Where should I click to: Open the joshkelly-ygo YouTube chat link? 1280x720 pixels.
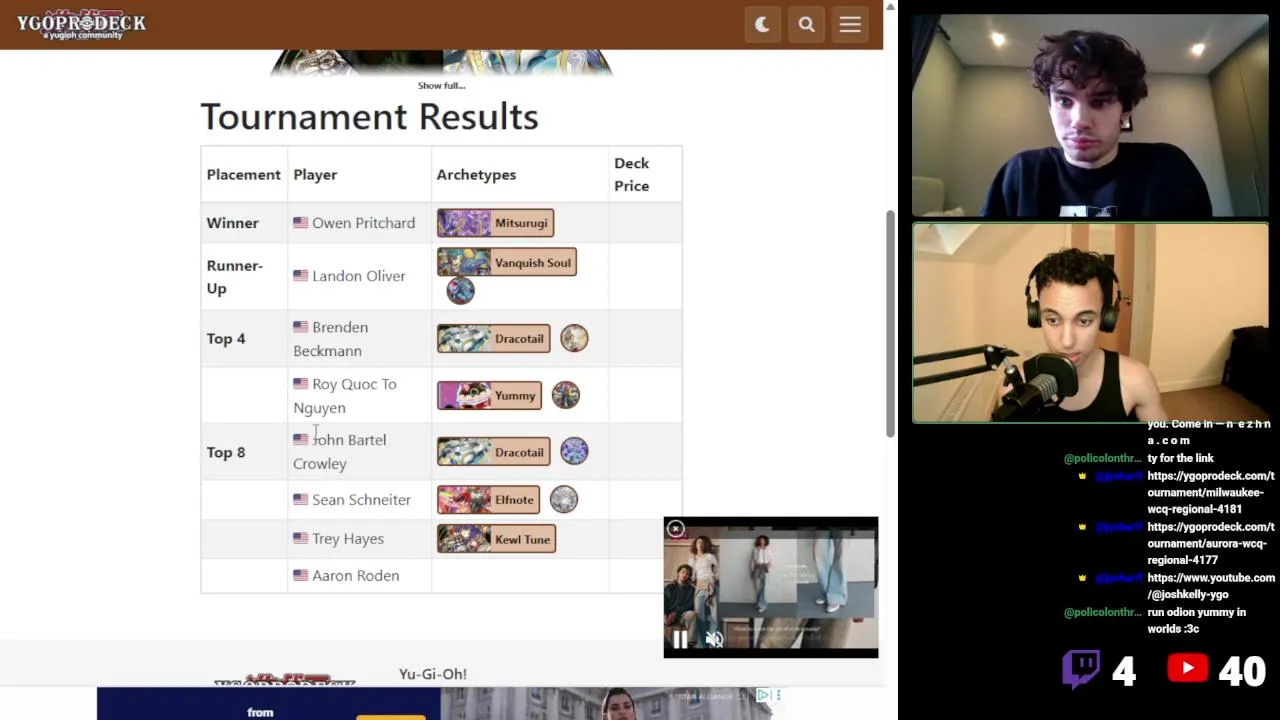[1211, 586]
